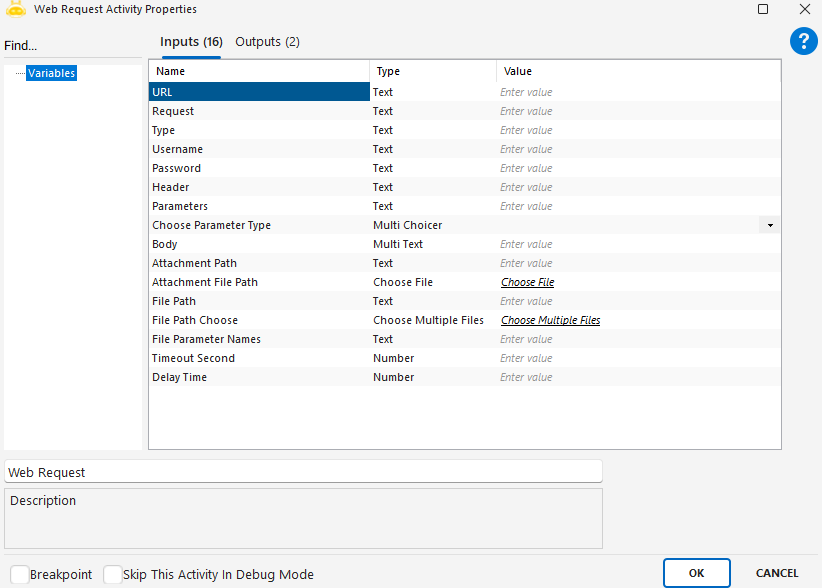Image resolution: width=822 pixels, height=588 pixels.
Task: Click the blue help question mark icon
Action: (x=804, y=41)
